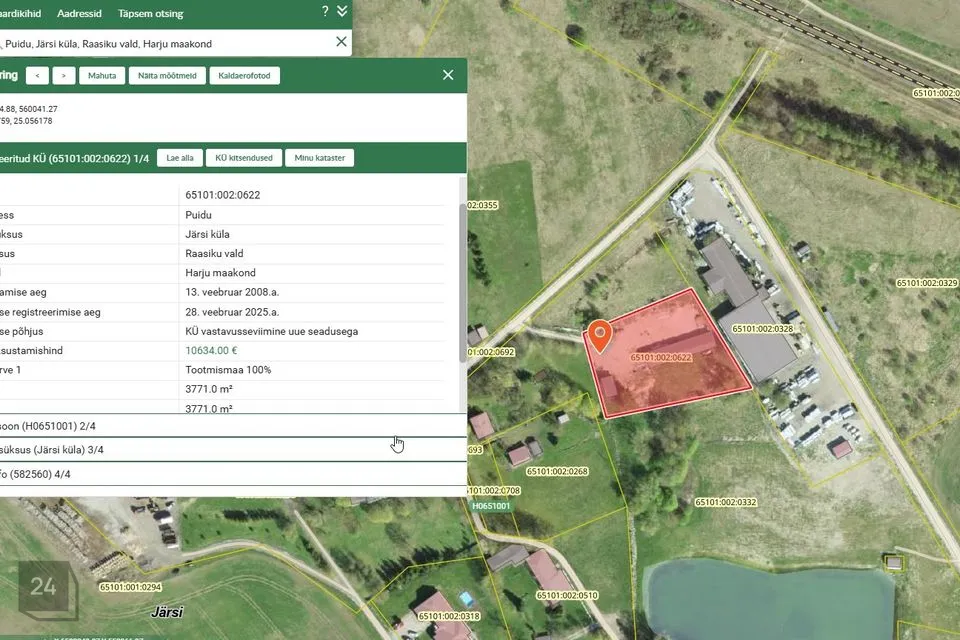Screen dimensions: 960x640
Task: Clear the address search field
Action: [341, 42]
